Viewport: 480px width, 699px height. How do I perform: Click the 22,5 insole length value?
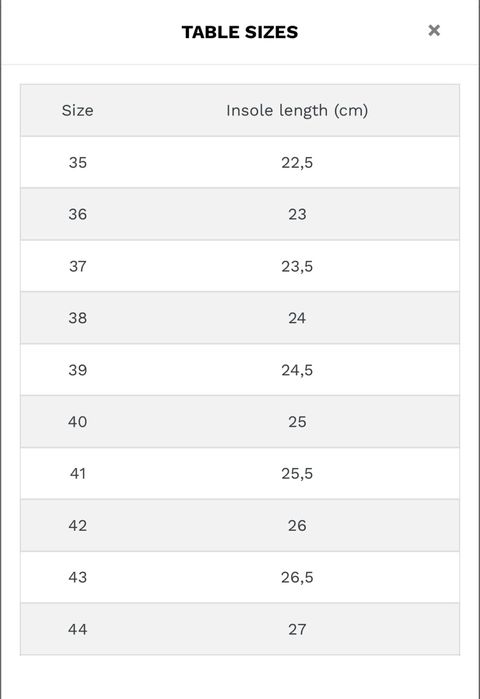pyautogui.click(x=297, y=162)
